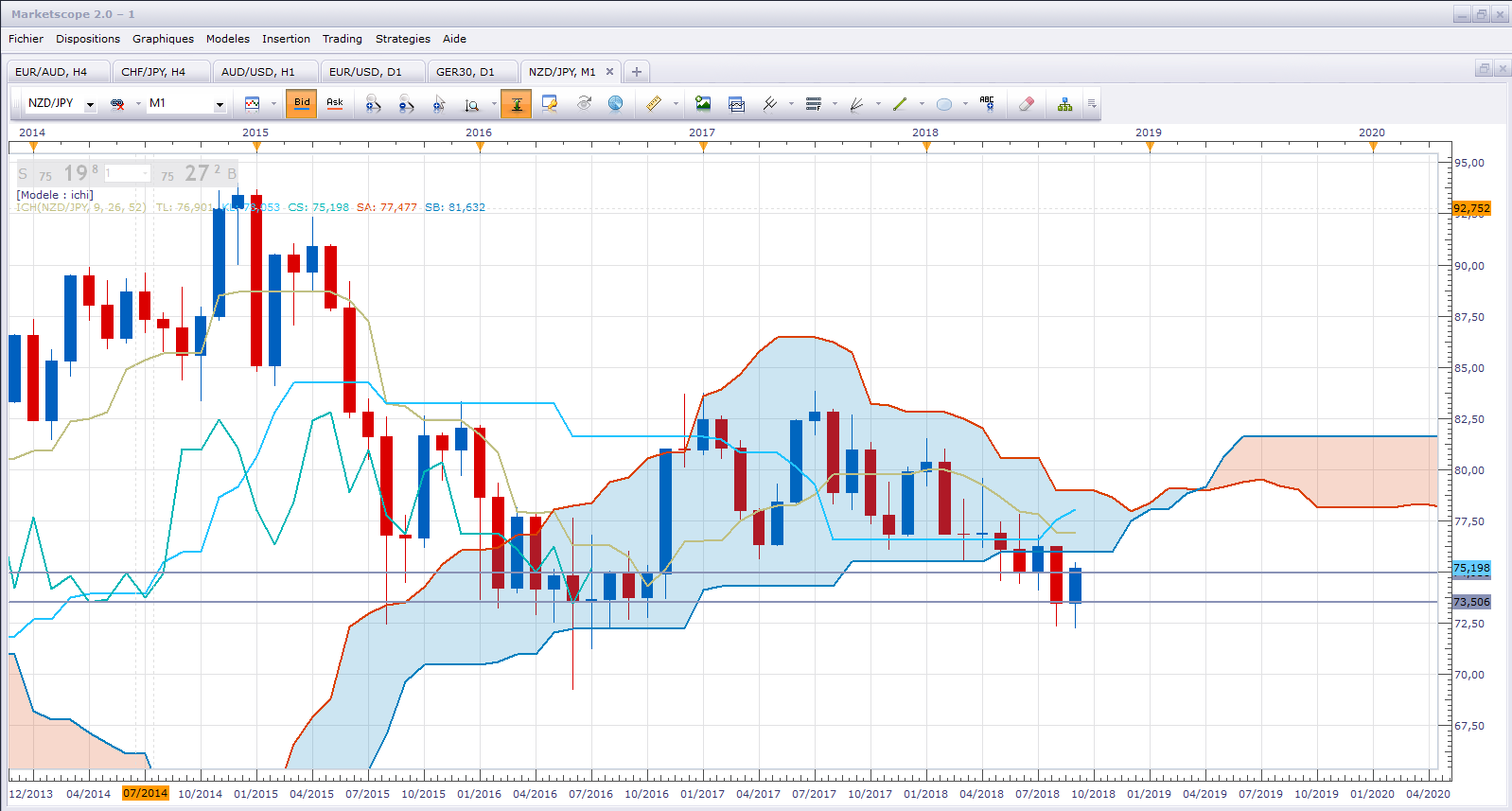Select the ABC text label tool

987,104
